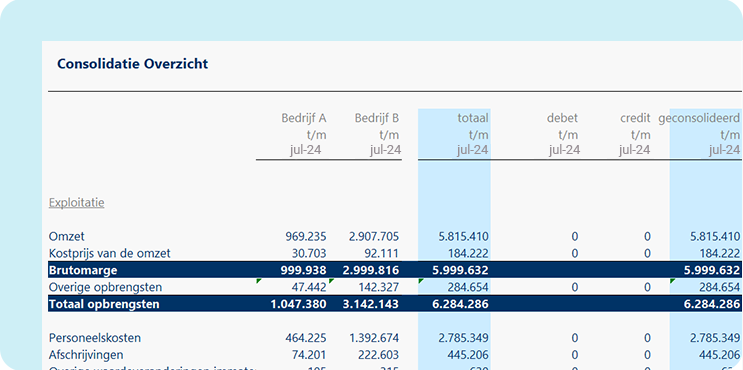Image resolution: width=743 pixels, height=370 pixels.
Task: Select Overige opbrengsten value 142.327
Action: pos(378,287)
